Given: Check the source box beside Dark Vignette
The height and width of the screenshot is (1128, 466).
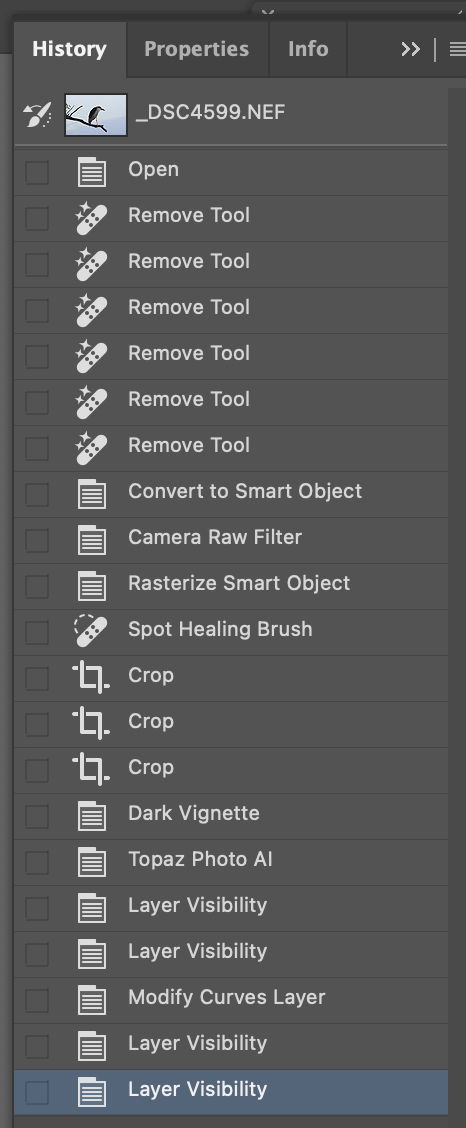Looking at the screenshot, I should point(37,817).
